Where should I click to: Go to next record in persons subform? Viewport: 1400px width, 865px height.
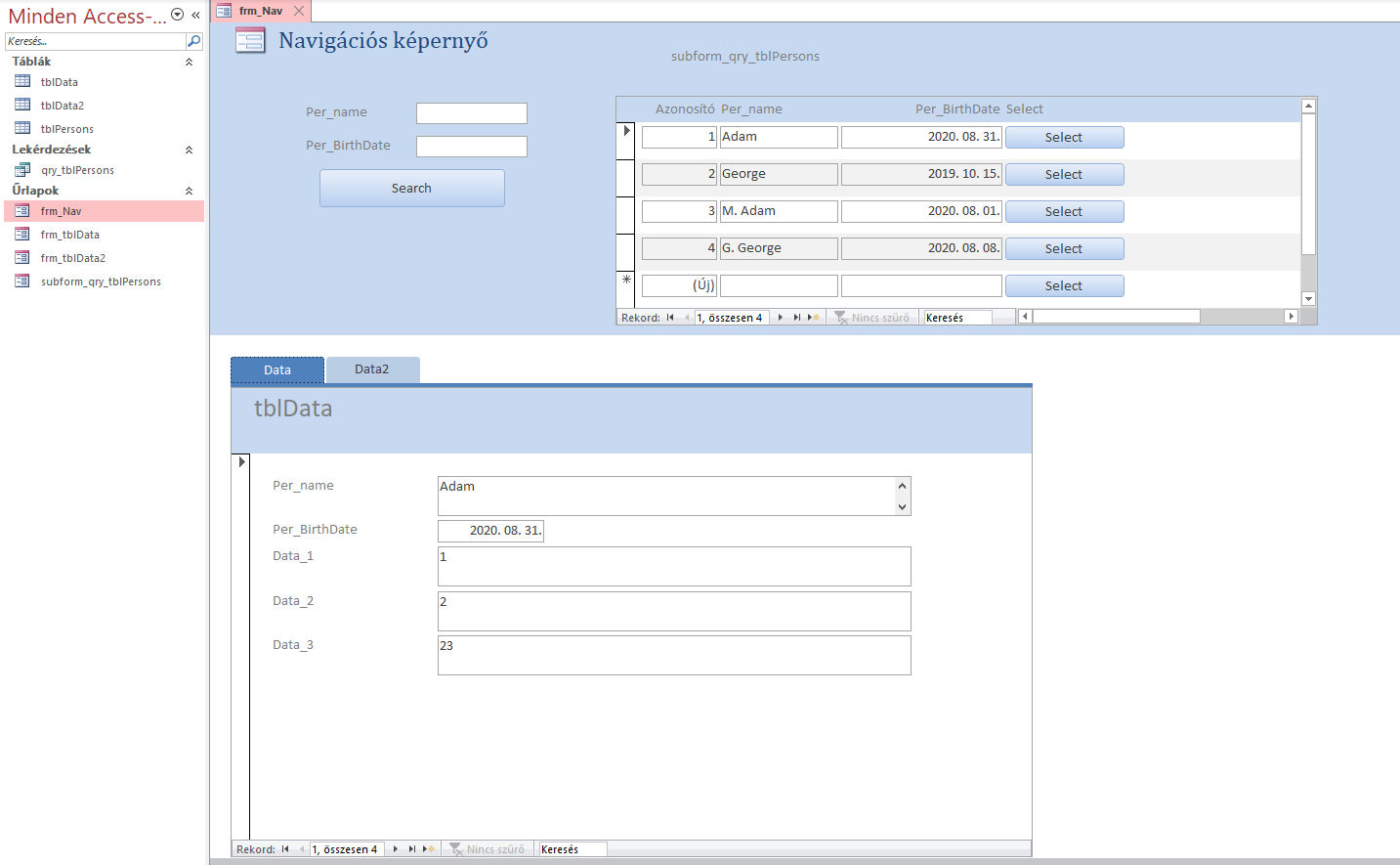780,317
